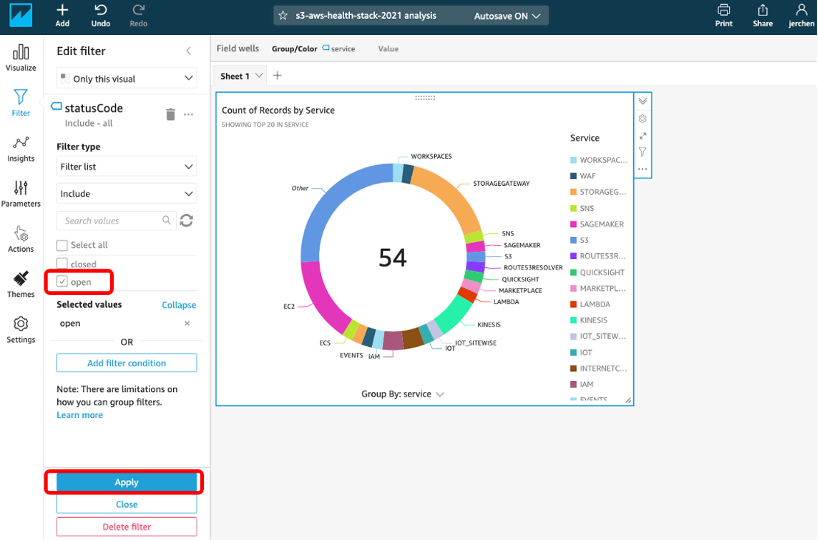This screenshot has width=818, height=541.
Task: Click the Undo icon in top bar
Action: point(100,14)
